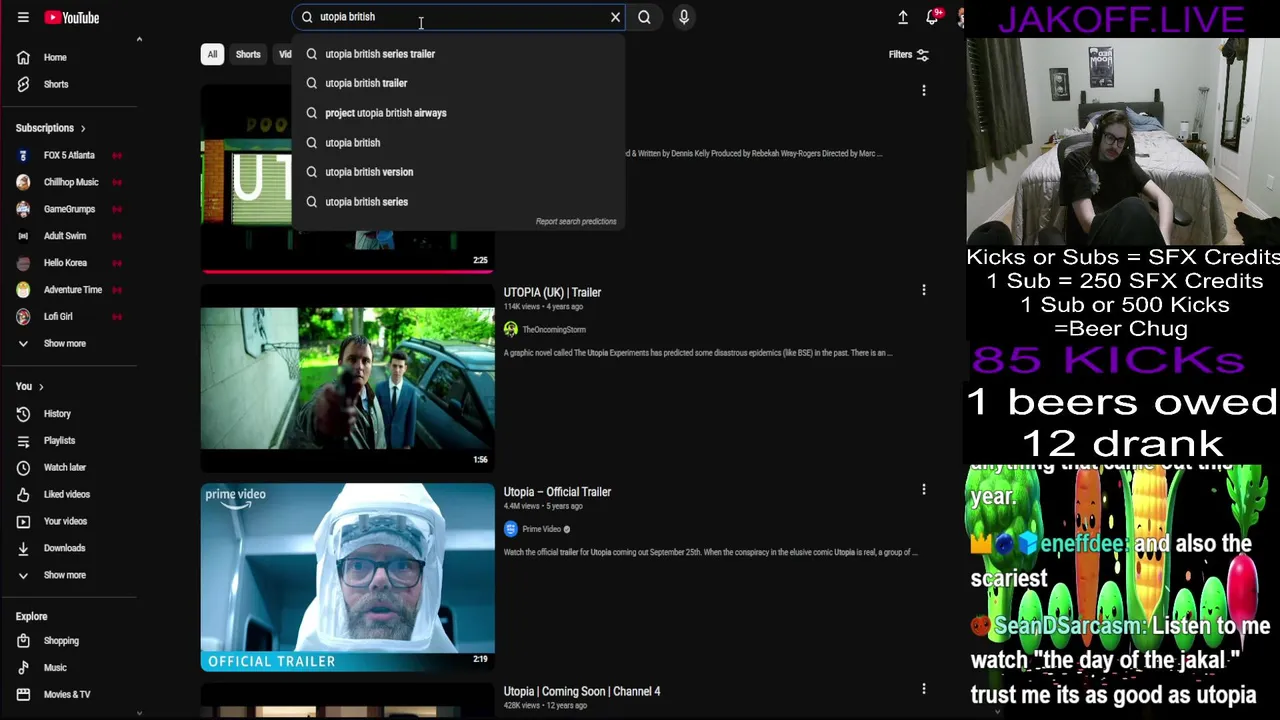The height and width of the screenshot is (720, 1280).
Task: Click 'Report search predictions' link
Action: pos(576,221)
